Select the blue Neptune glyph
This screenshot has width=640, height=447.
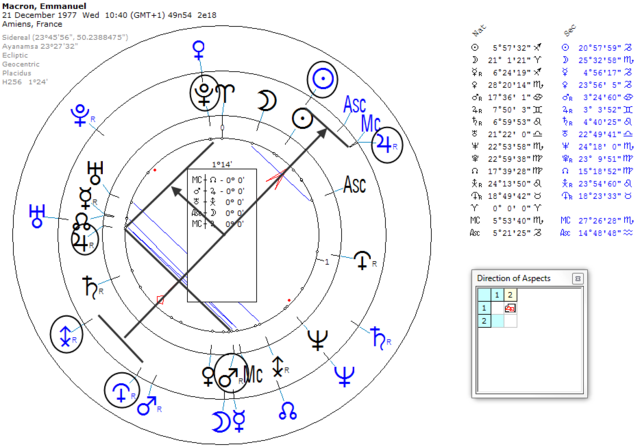click(344, 376)
